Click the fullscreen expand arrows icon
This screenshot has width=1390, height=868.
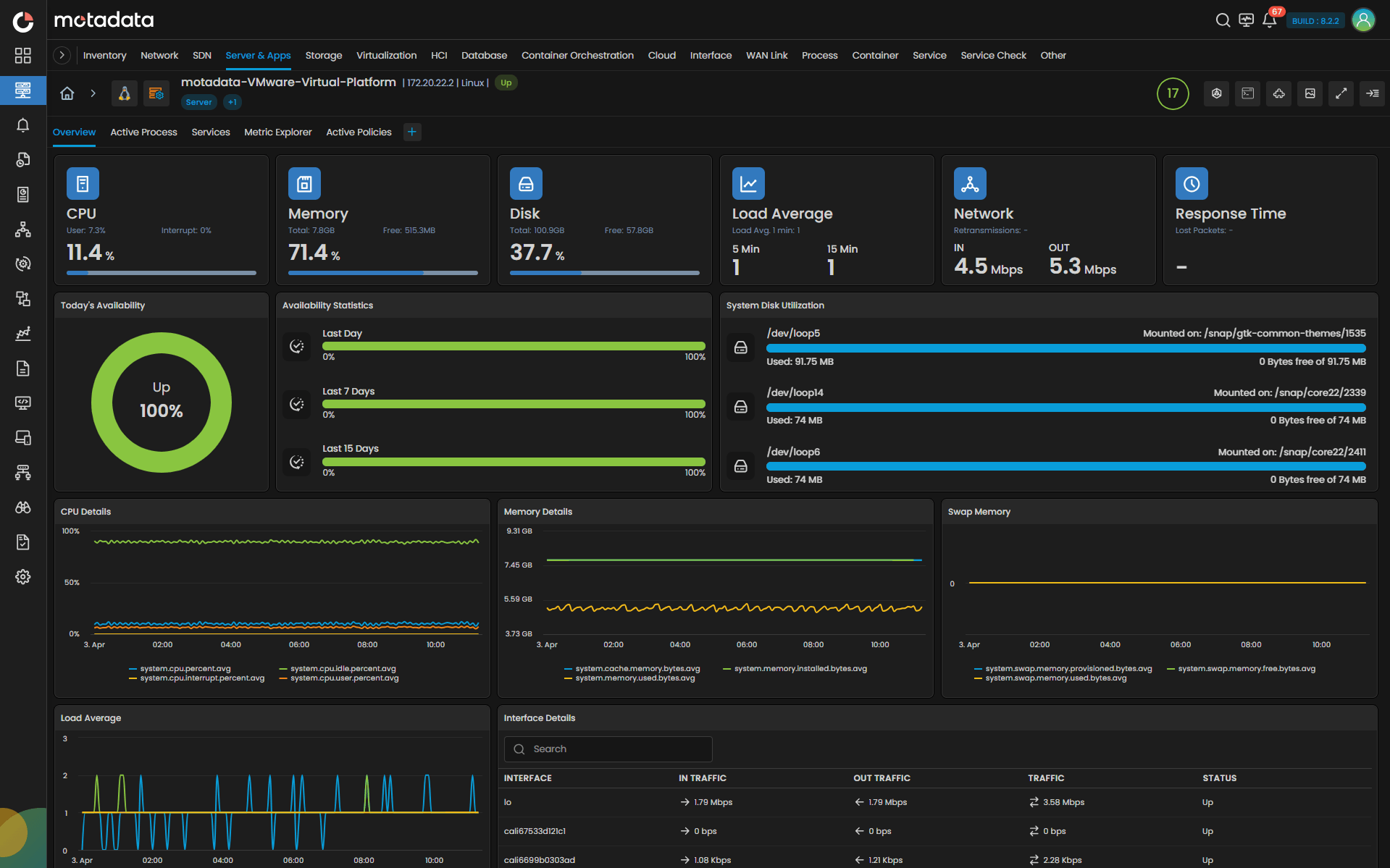tap(1341, 93)
